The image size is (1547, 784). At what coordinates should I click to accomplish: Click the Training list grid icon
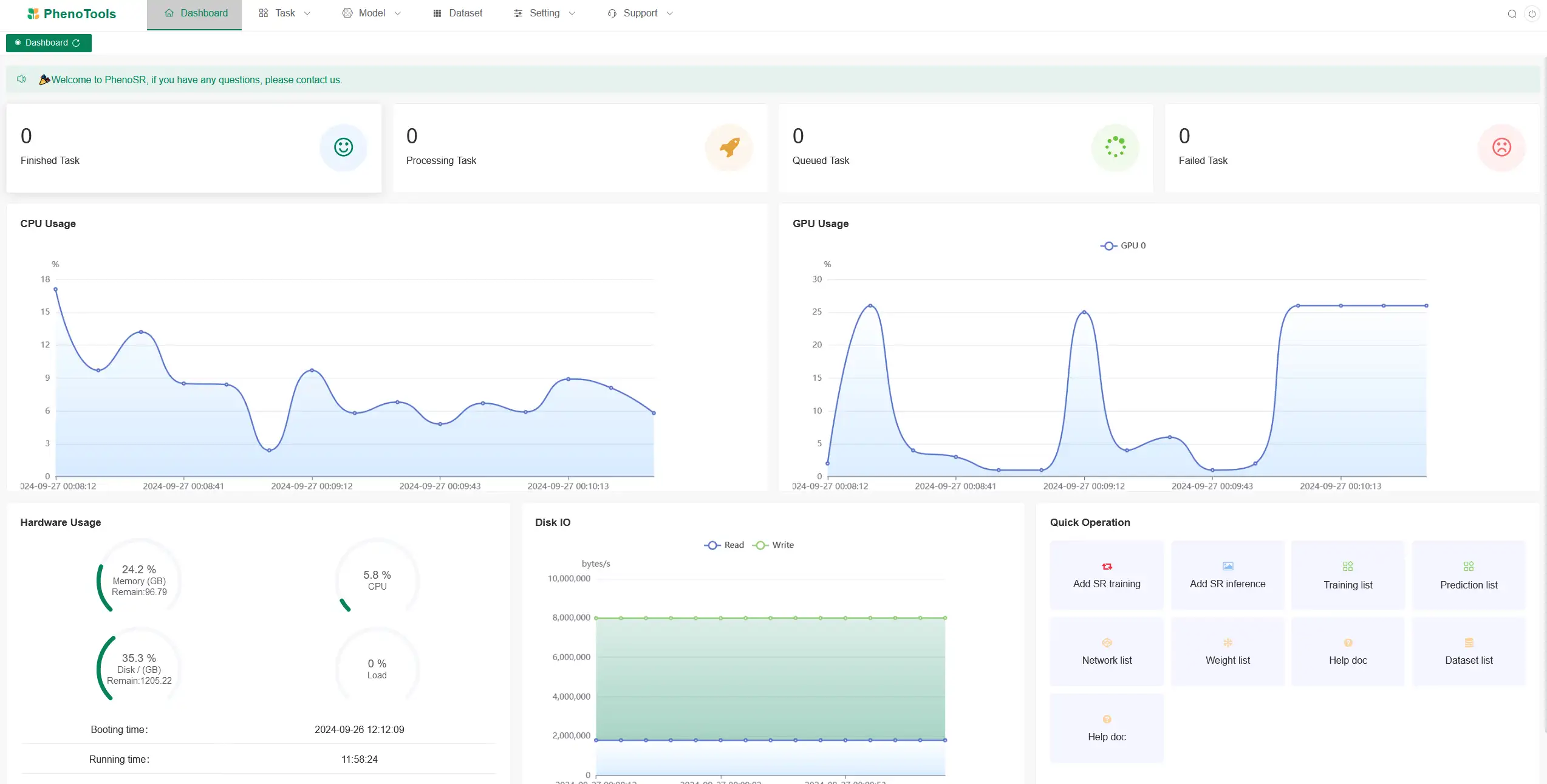pos(1348,567)
